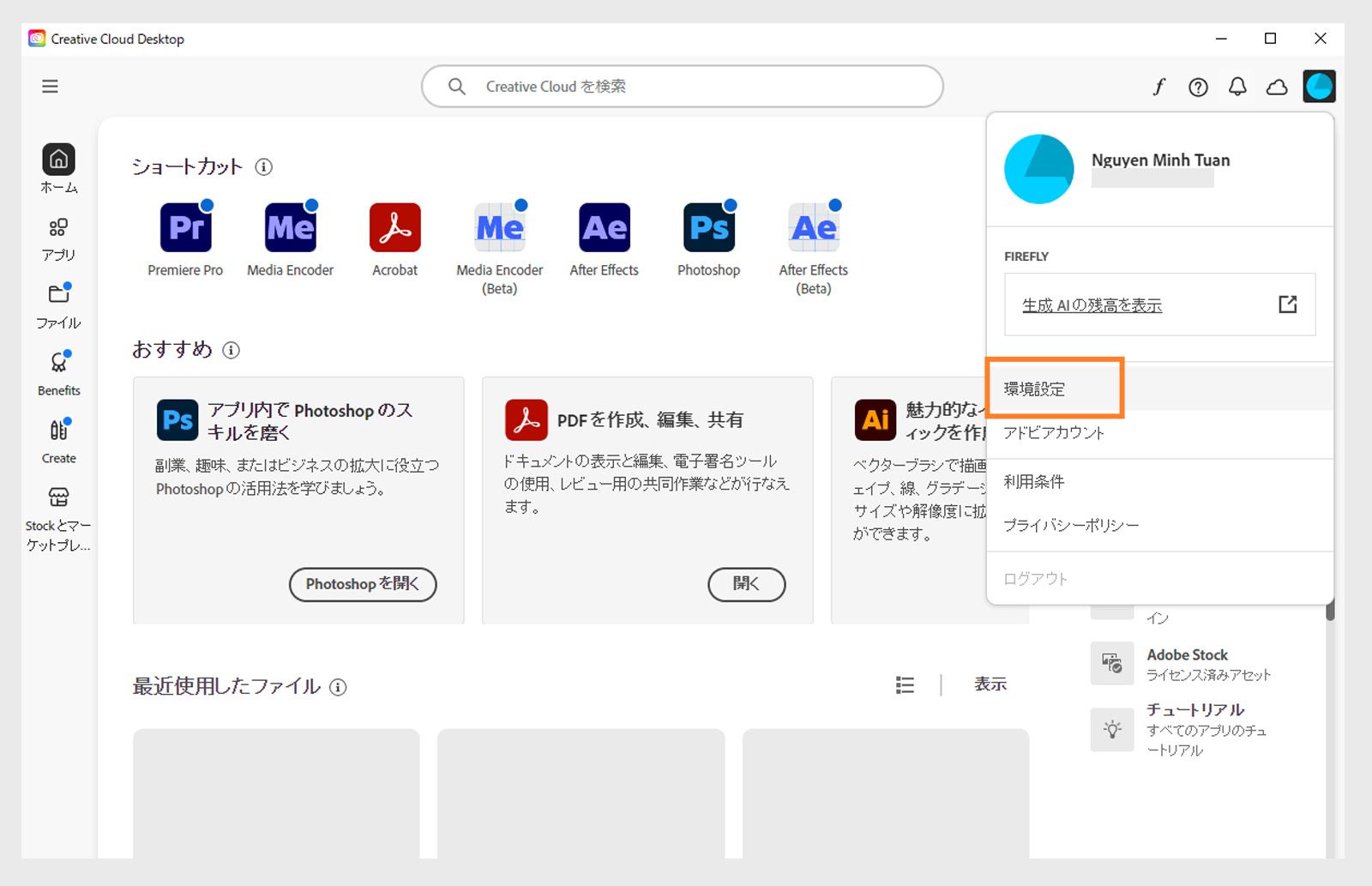Launch After Effects from shortcuts
This screenshot has height=886, width=1372.
coord(604,226)
